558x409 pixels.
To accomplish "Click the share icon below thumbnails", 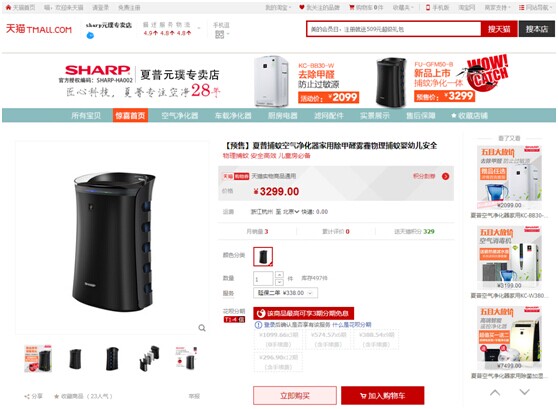I will click(27, 396).
